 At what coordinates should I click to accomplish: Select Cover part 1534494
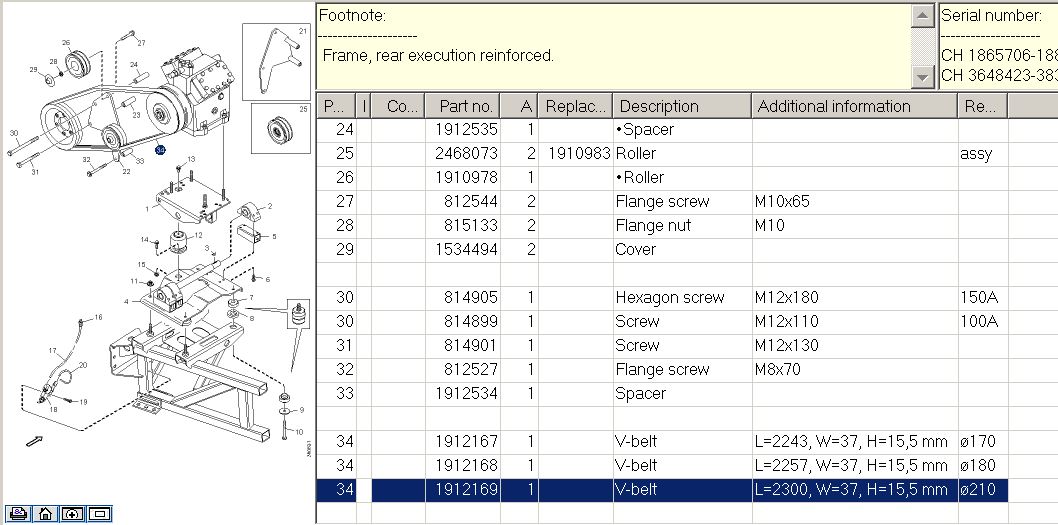(x=662, y=250)
